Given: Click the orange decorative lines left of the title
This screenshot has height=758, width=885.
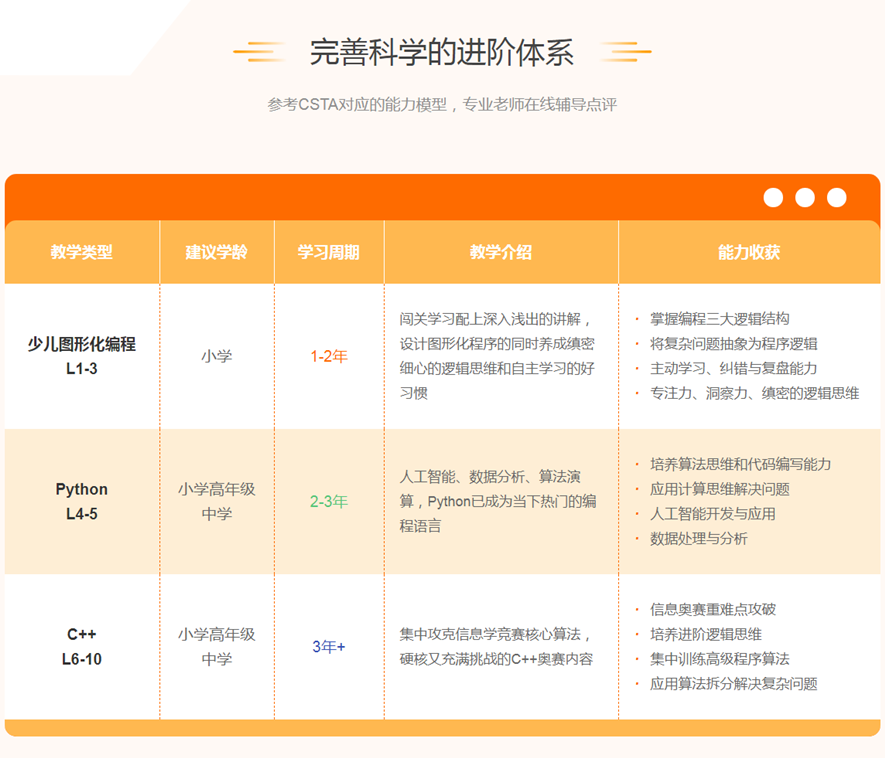Looking at the screenshot, I should (x=259, y=52).
